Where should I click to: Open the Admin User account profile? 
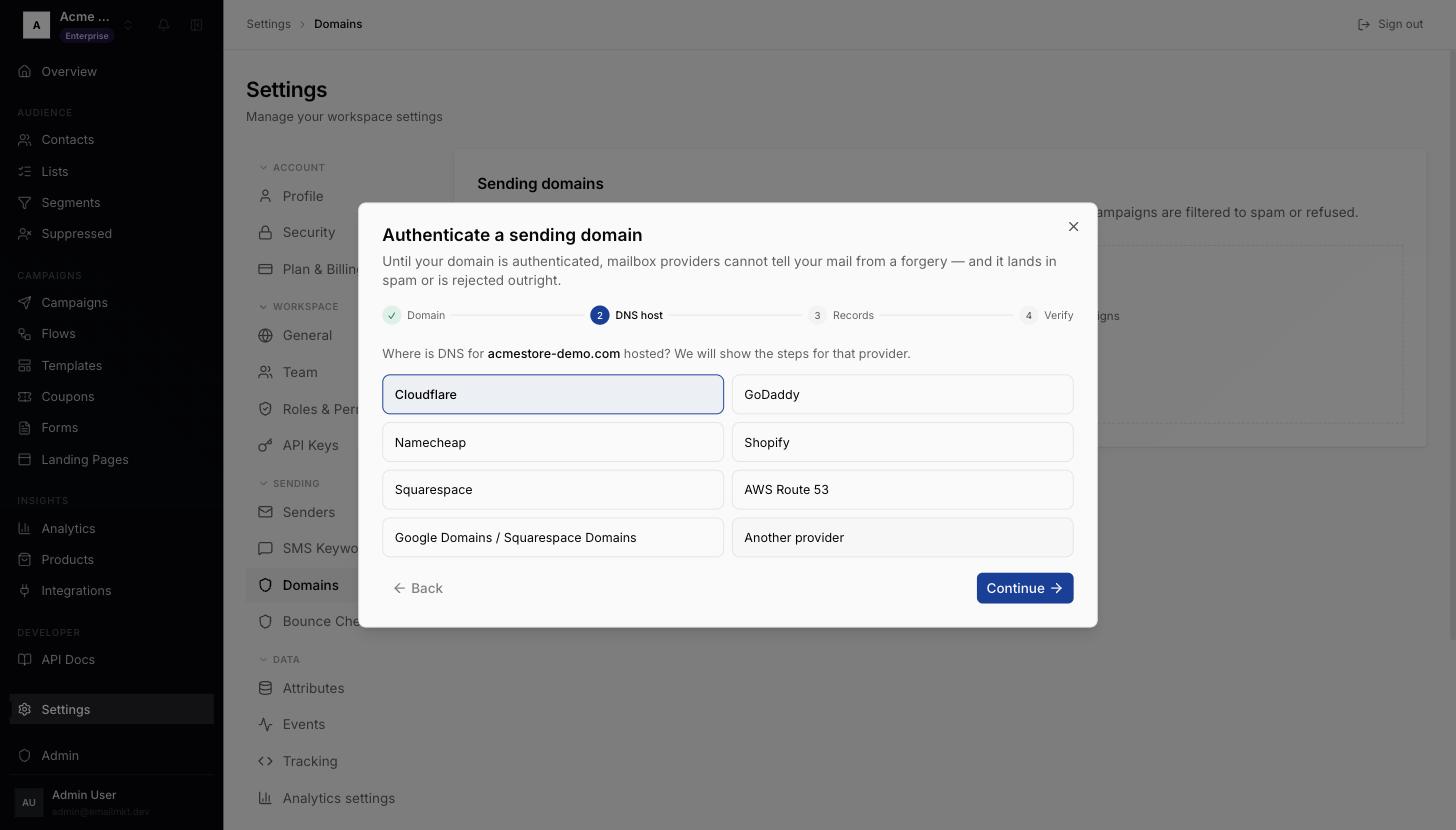point(112,802)
